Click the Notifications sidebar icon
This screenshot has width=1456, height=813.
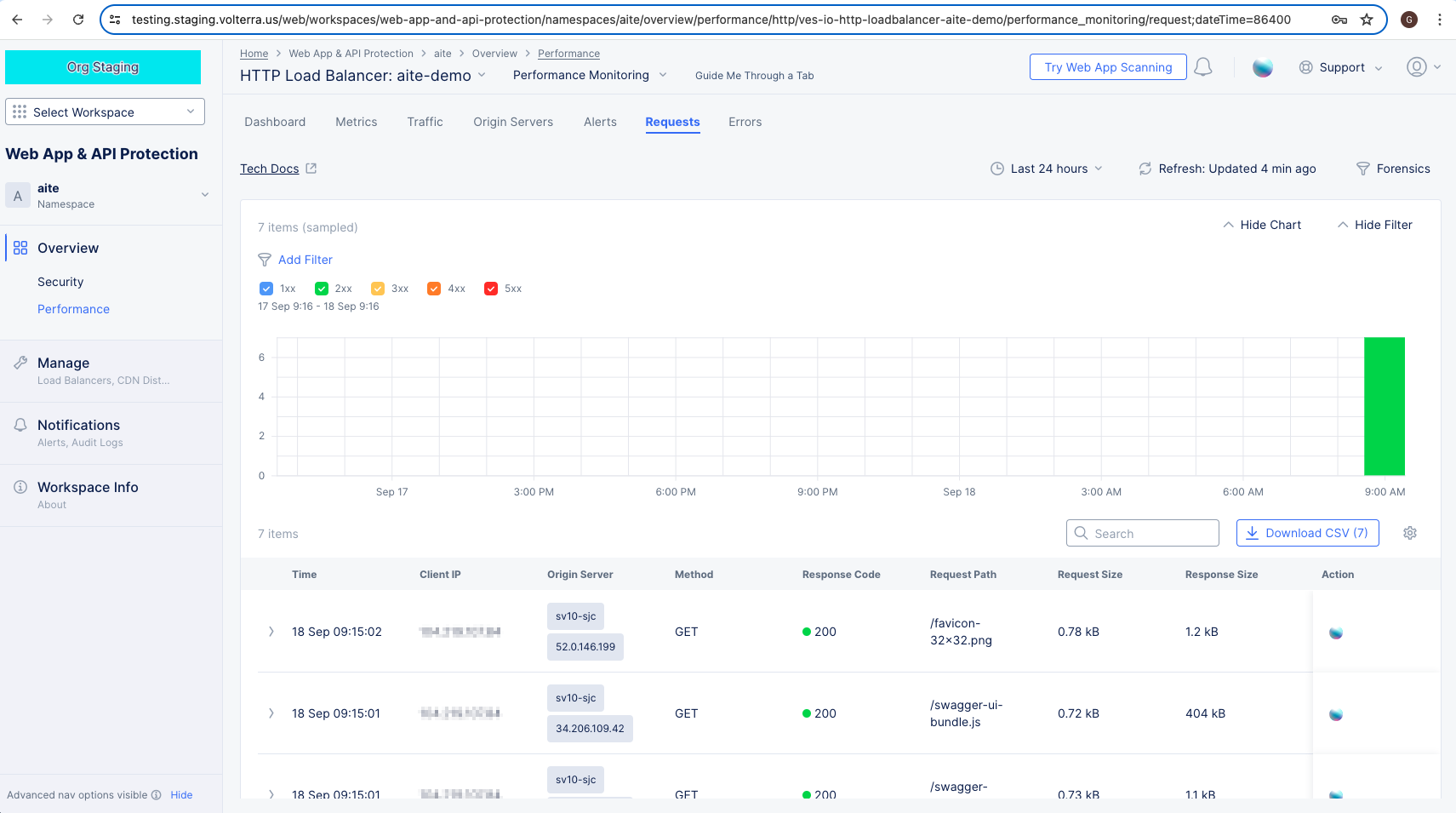pos(20,424)
